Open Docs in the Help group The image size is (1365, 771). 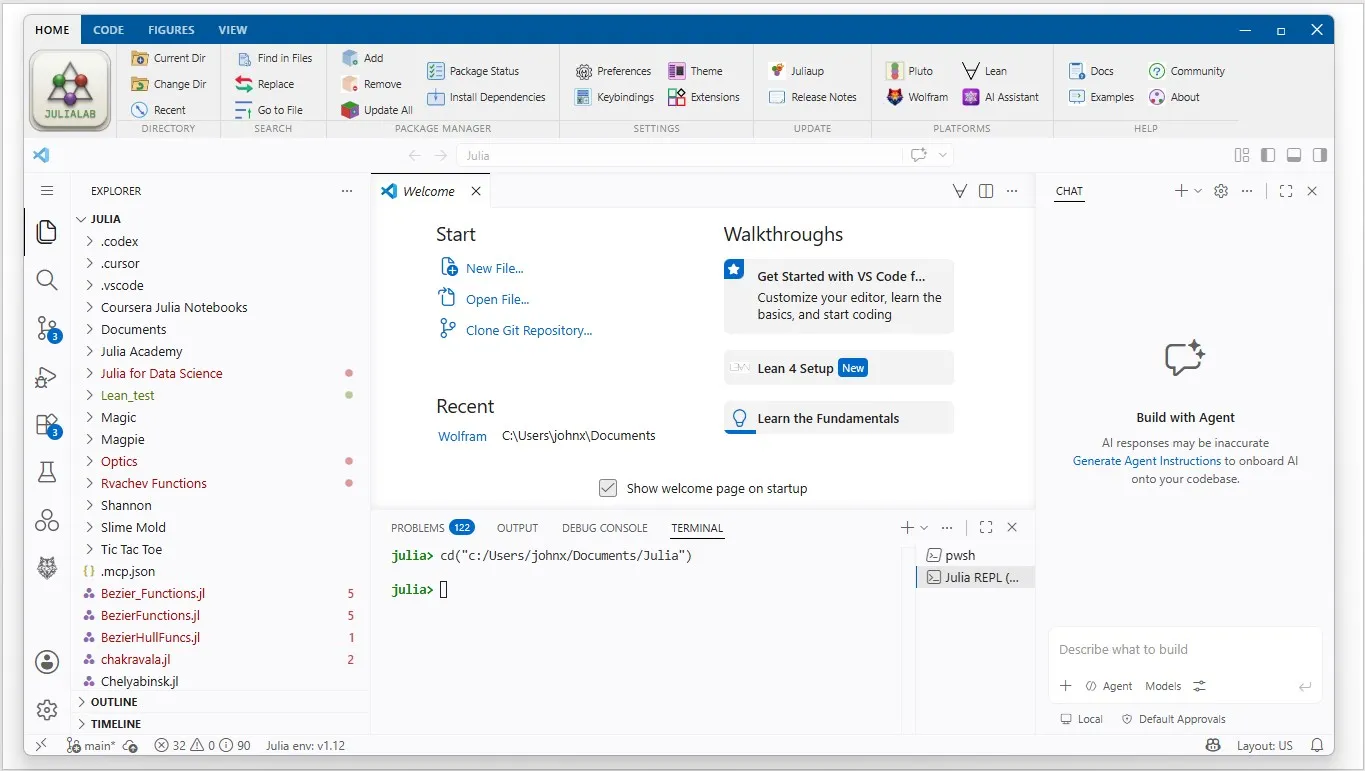pyautogui.click(x=1091, y=71)
